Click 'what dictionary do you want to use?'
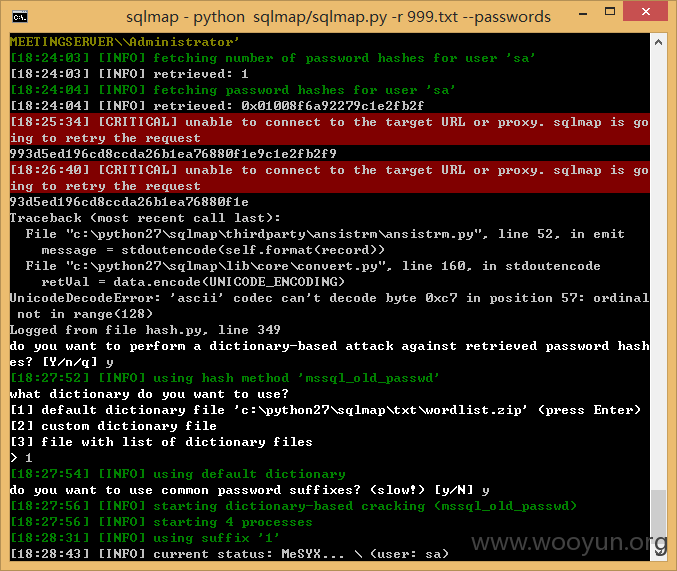This screenshot has width=677, height=571. (149, 393)
